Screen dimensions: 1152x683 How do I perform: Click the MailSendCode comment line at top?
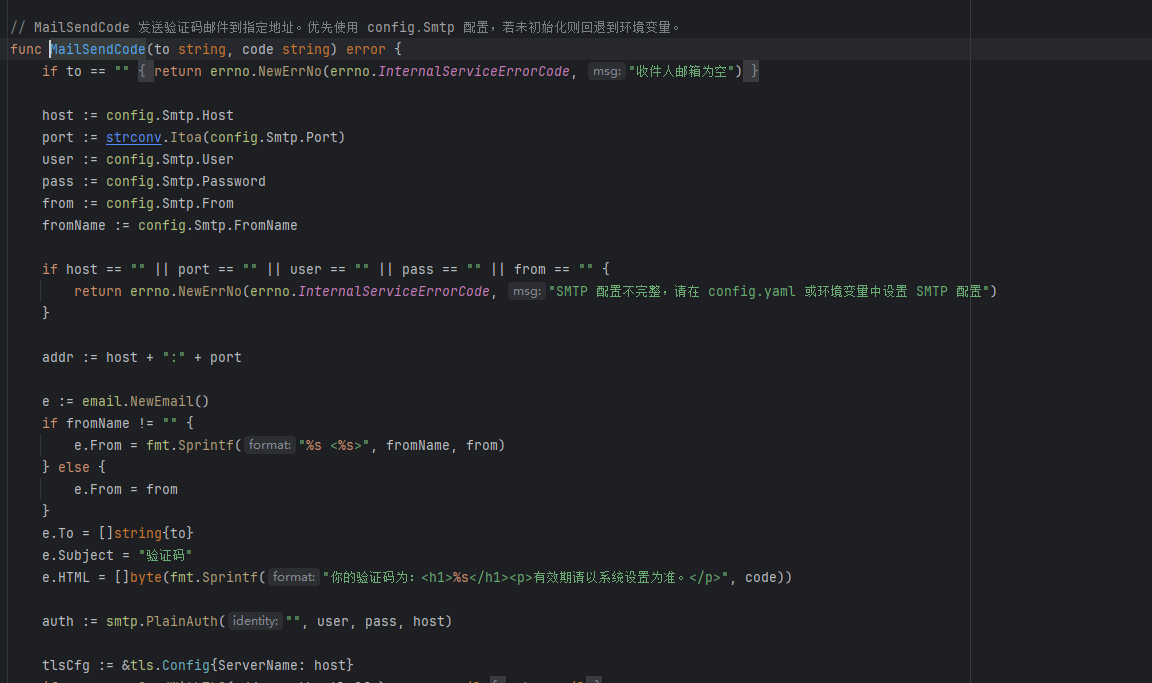pos(345,27)
